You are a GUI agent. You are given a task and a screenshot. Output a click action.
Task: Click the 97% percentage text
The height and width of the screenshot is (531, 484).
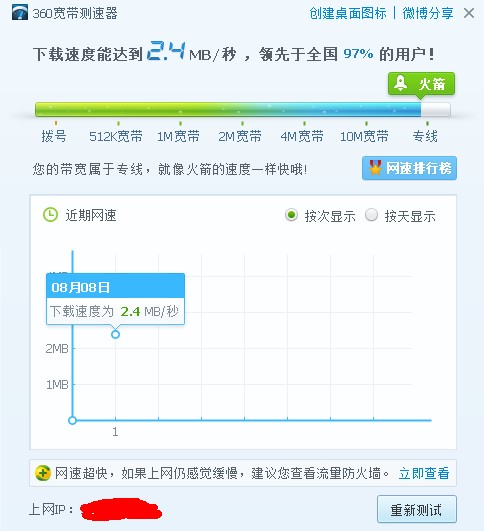(358, 54)
